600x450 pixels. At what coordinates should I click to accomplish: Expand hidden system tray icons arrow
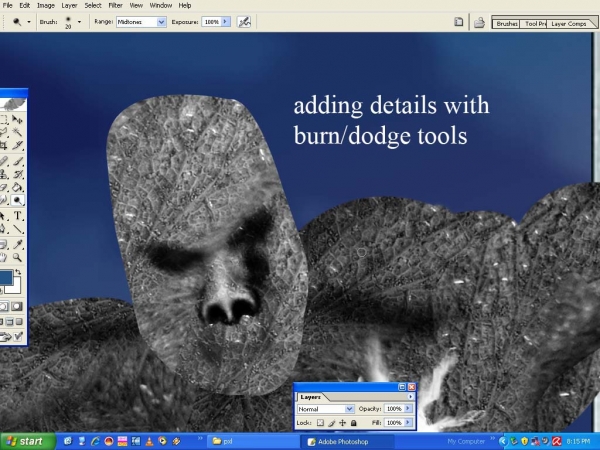coord(503,442)
